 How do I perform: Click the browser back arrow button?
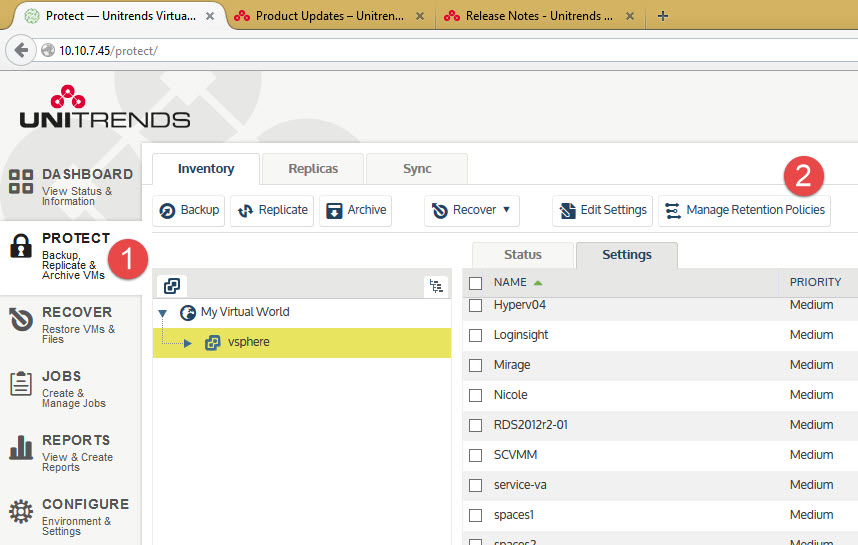[21, 50]
